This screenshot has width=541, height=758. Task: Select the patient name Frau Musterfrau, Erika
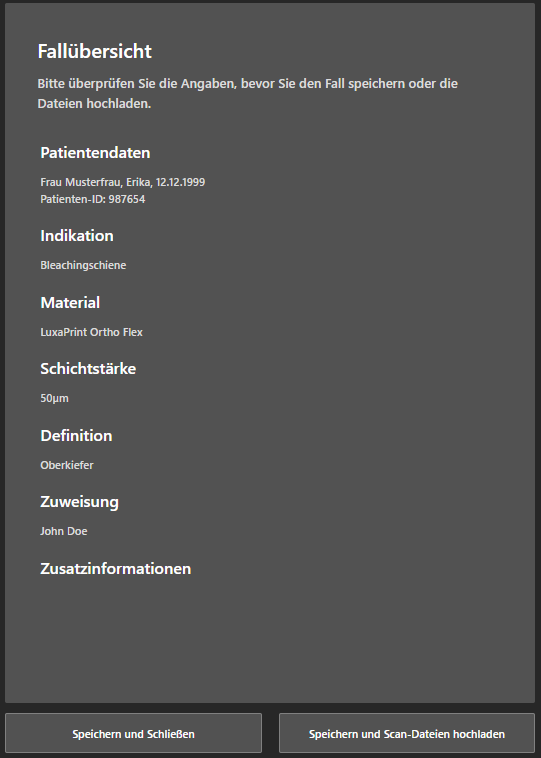click(96, 182)
